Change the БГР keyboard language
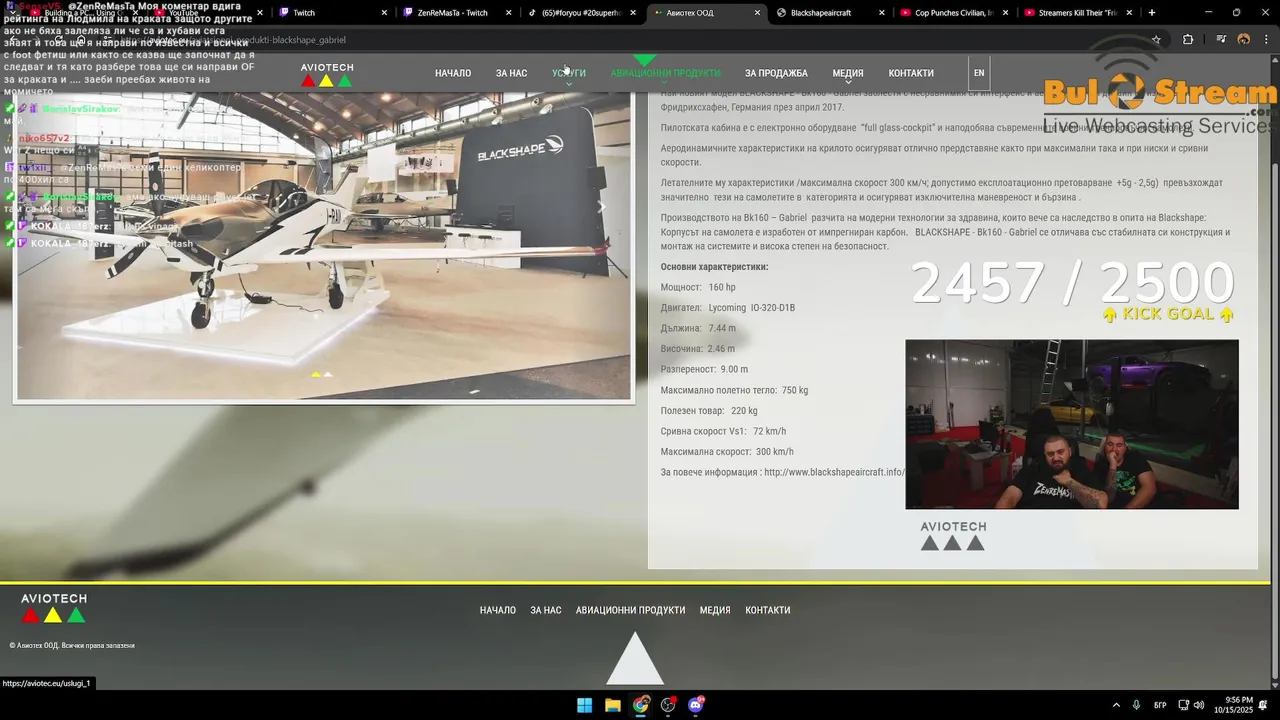Image resolution: width=1280 pixels, height=720 pixels. click(x=1160, y=705)
